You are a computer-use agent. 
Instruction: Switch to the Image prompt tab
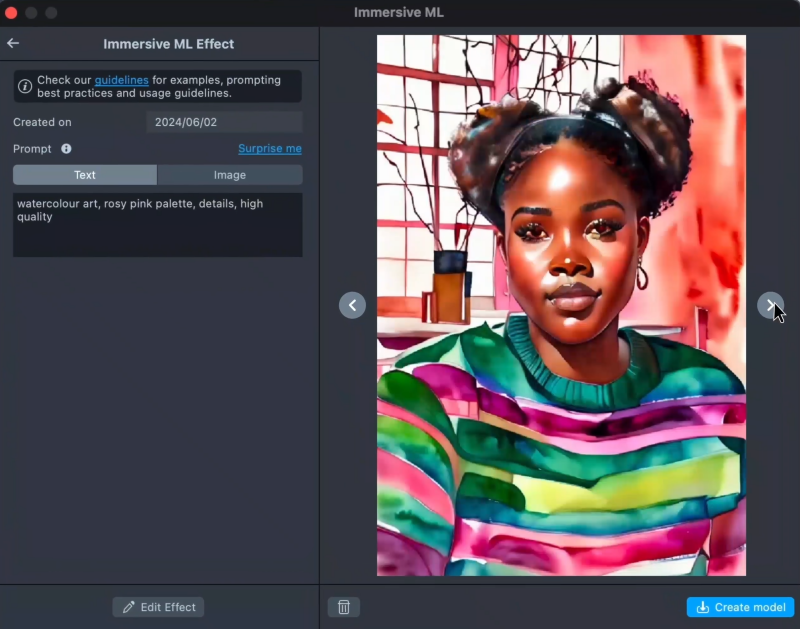pyautogui.click(x=229, y=175)
